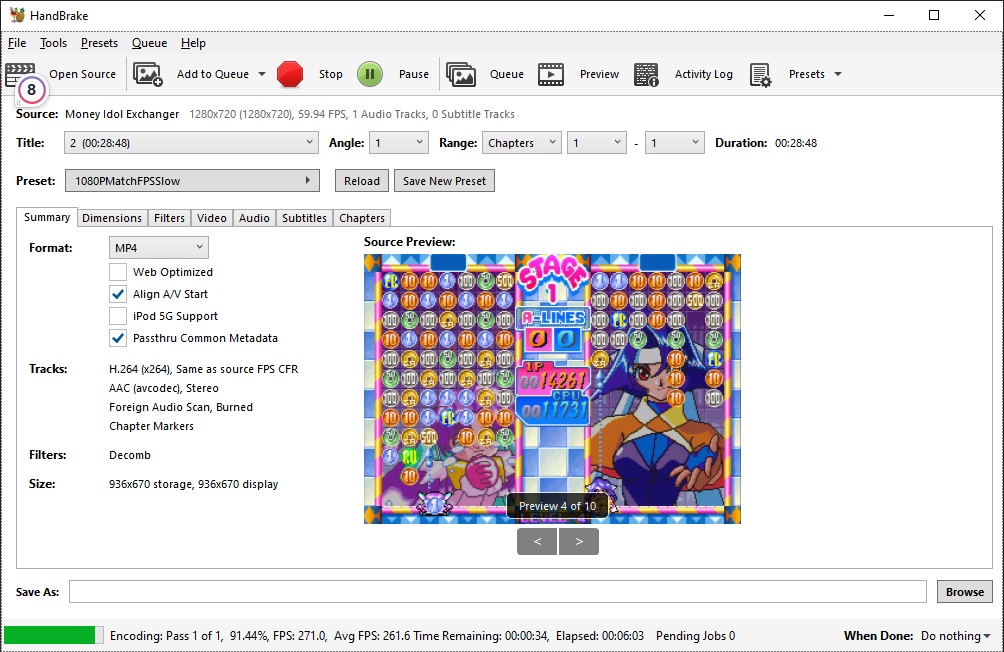Image resolution: width=1004 pixels, height=652 pixels.
Task: Open the Activity Log icon
Action: click(x=646, y=74)
